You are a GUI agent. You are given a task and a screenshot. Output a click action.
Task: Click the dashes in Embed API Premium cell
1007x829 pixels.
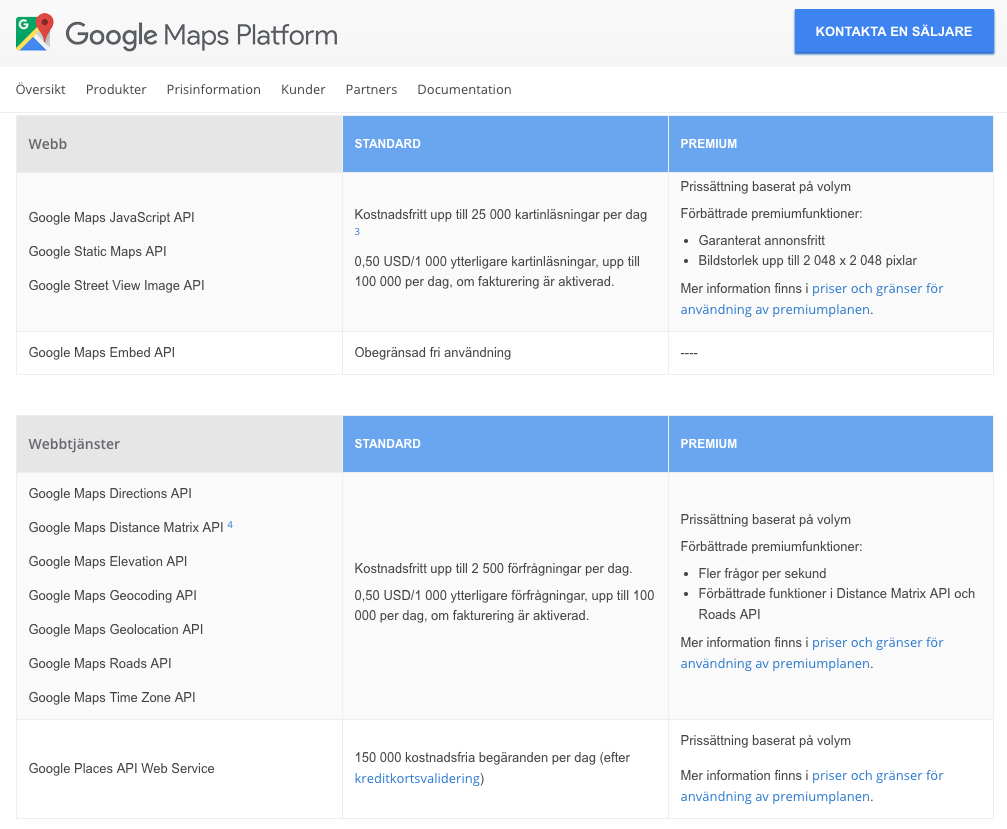[x=689, y=353]
